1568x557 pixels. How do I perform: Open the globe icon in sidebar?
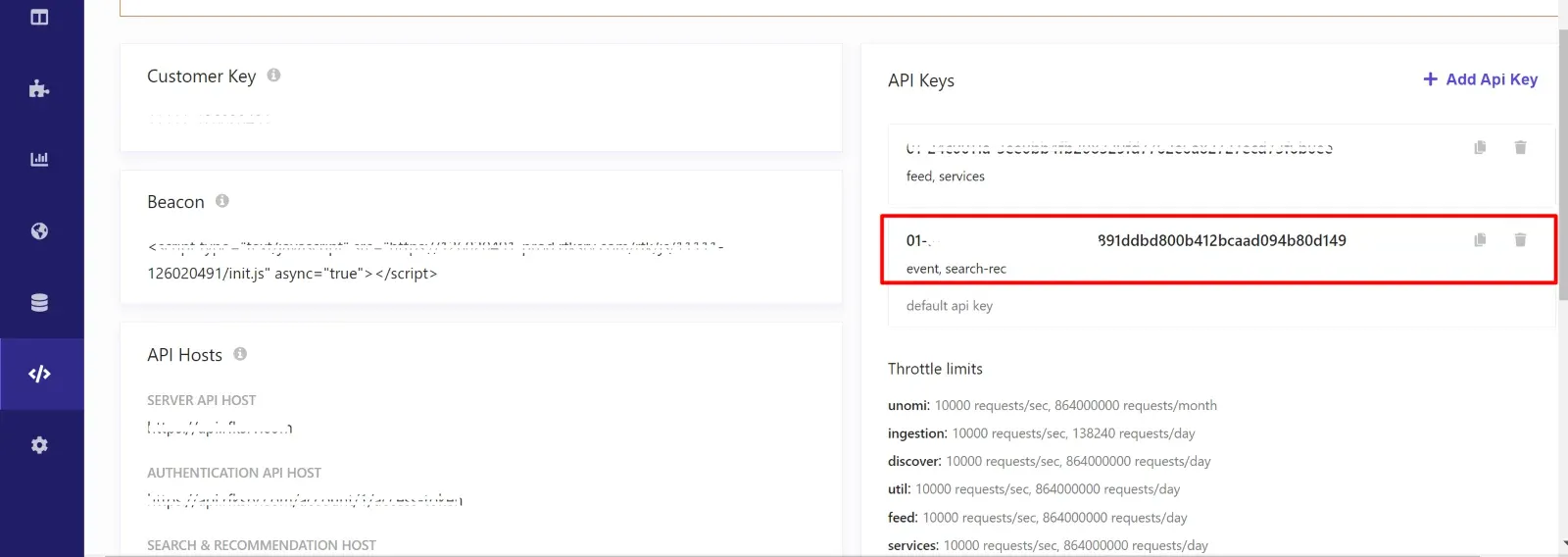coord(39,230)
